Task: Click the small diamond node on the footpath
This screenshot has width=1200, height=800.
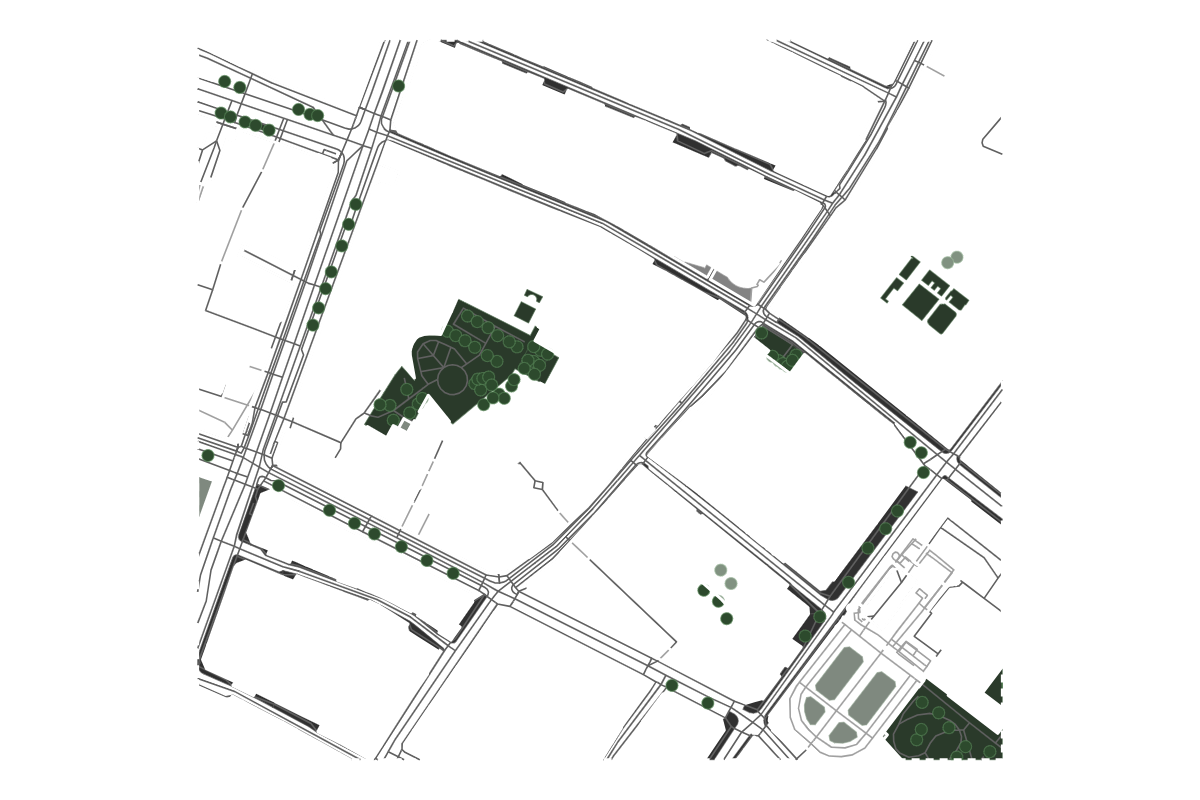Action: [538, 485]
